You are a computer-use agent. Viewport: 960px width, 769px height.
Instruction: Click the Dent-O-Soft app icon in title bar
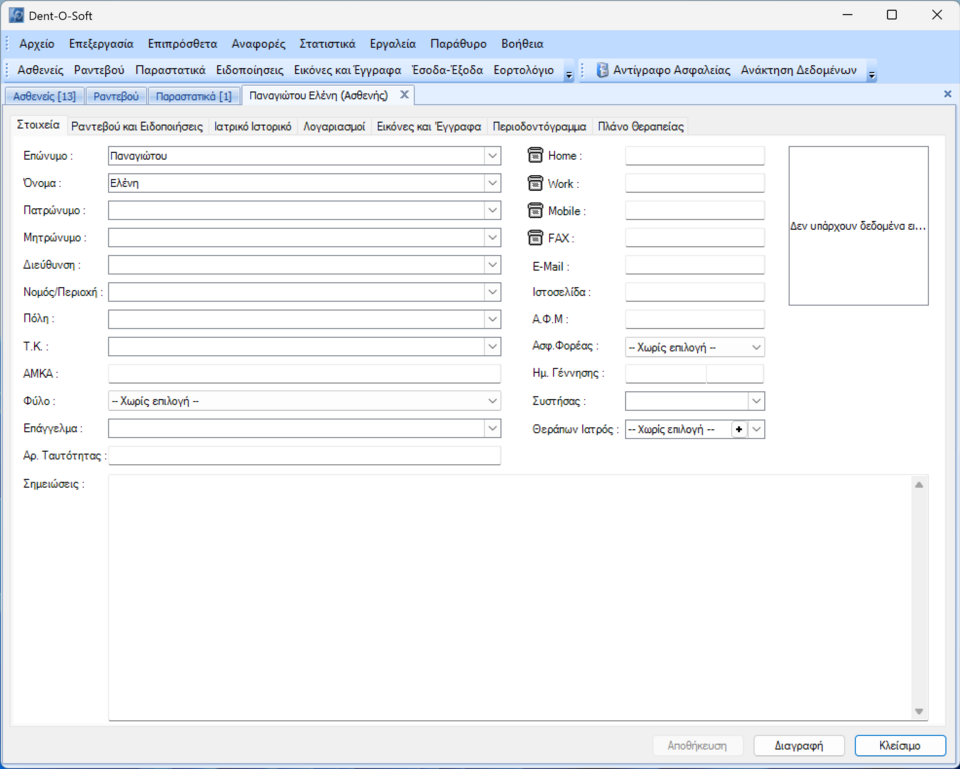[16, 15]
